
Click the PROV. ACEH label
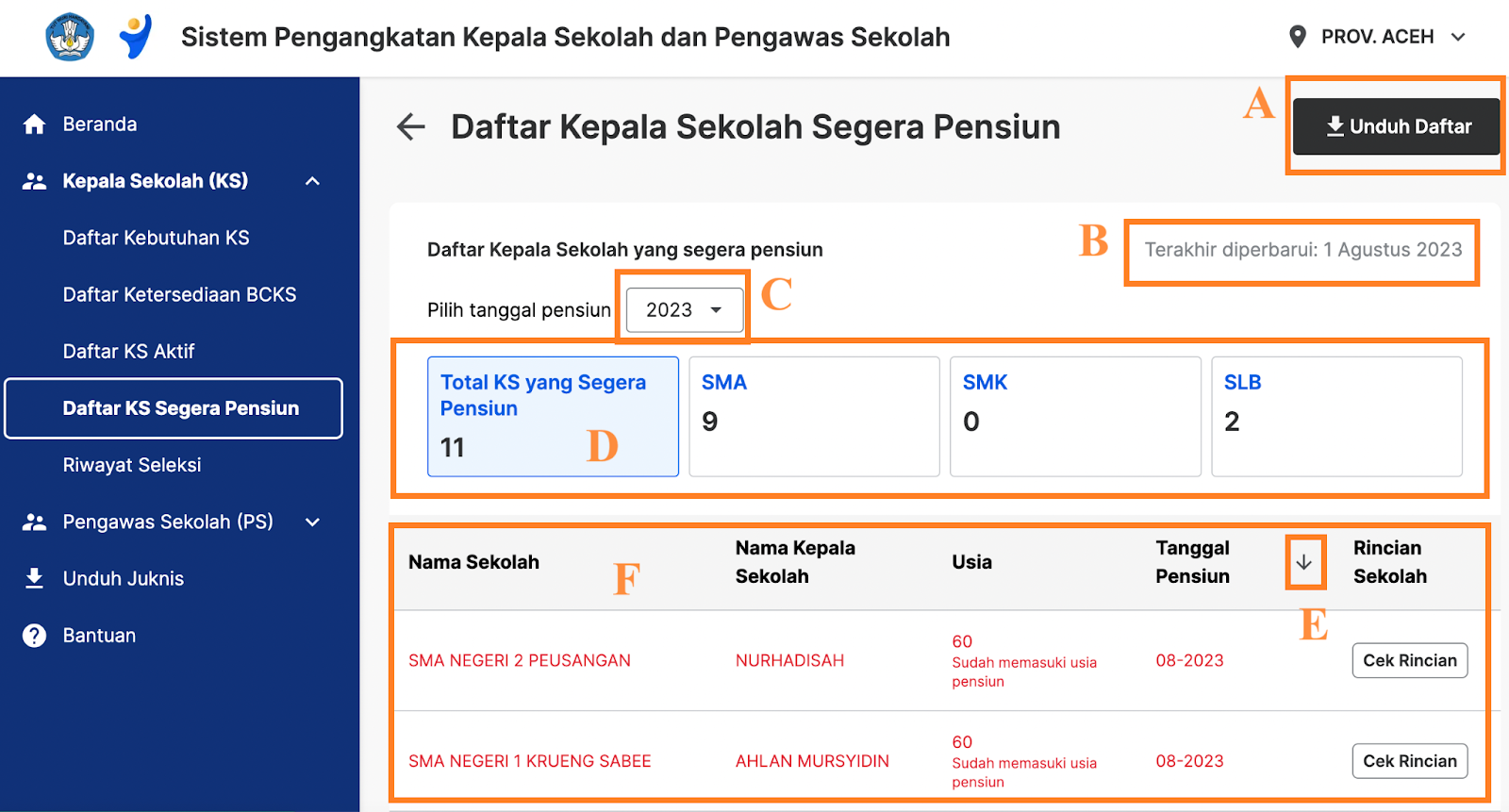click(x=1377, y=37)
